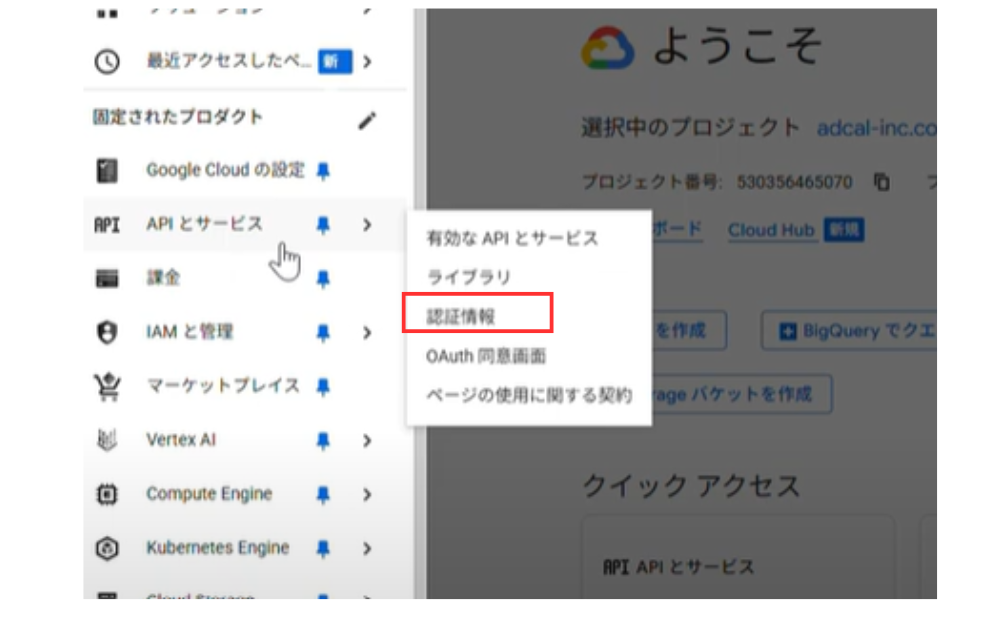
Task: Select 認証情報 from the submenu
Action: pyautogui.click(x=461, y=316)
